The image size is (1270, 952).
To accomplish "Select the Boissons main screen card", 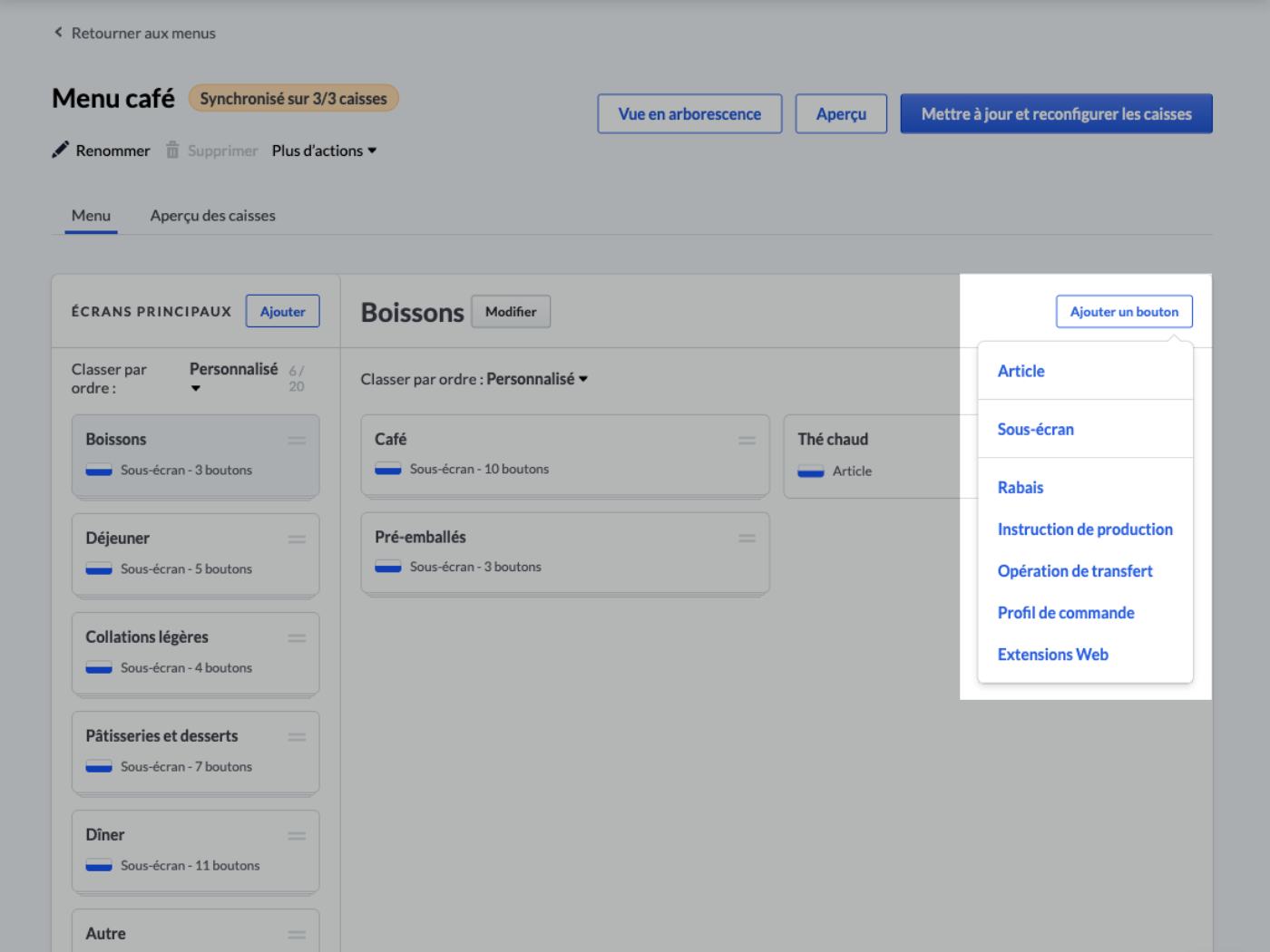I will (x=195, y=456).
